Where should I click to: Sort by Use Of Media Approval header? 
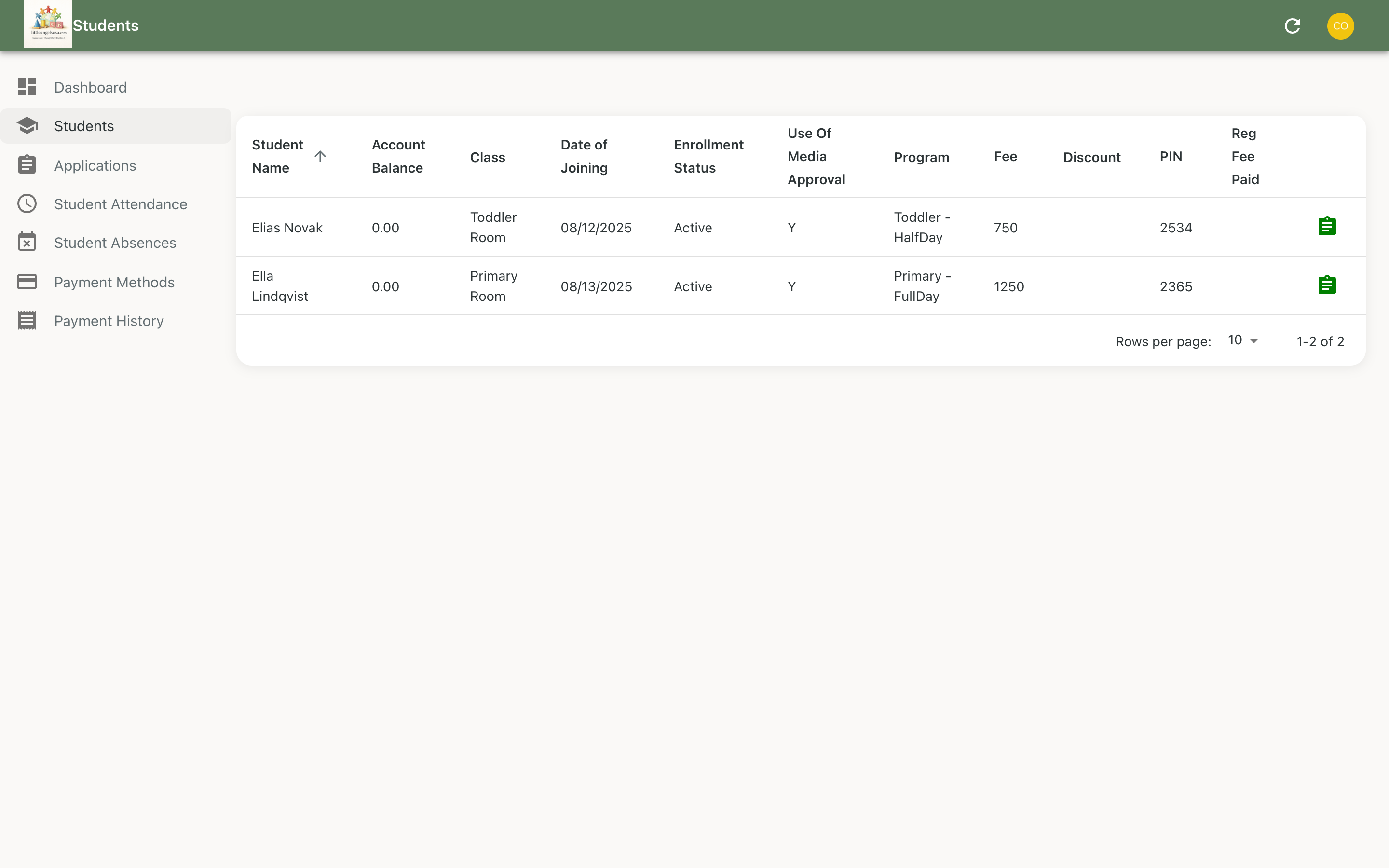pos(816,156)
